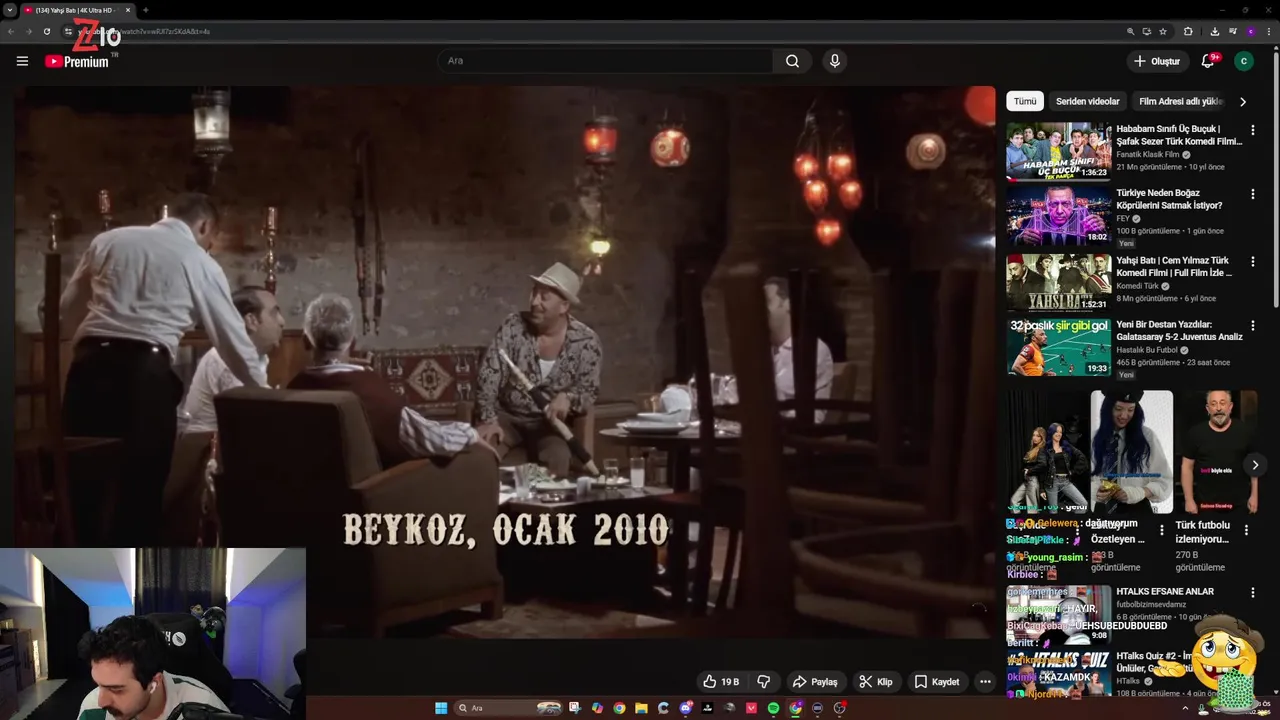Select Film Adresi adlı yükle chip
1280x720 pixels.
click(x=1180, y=101)
